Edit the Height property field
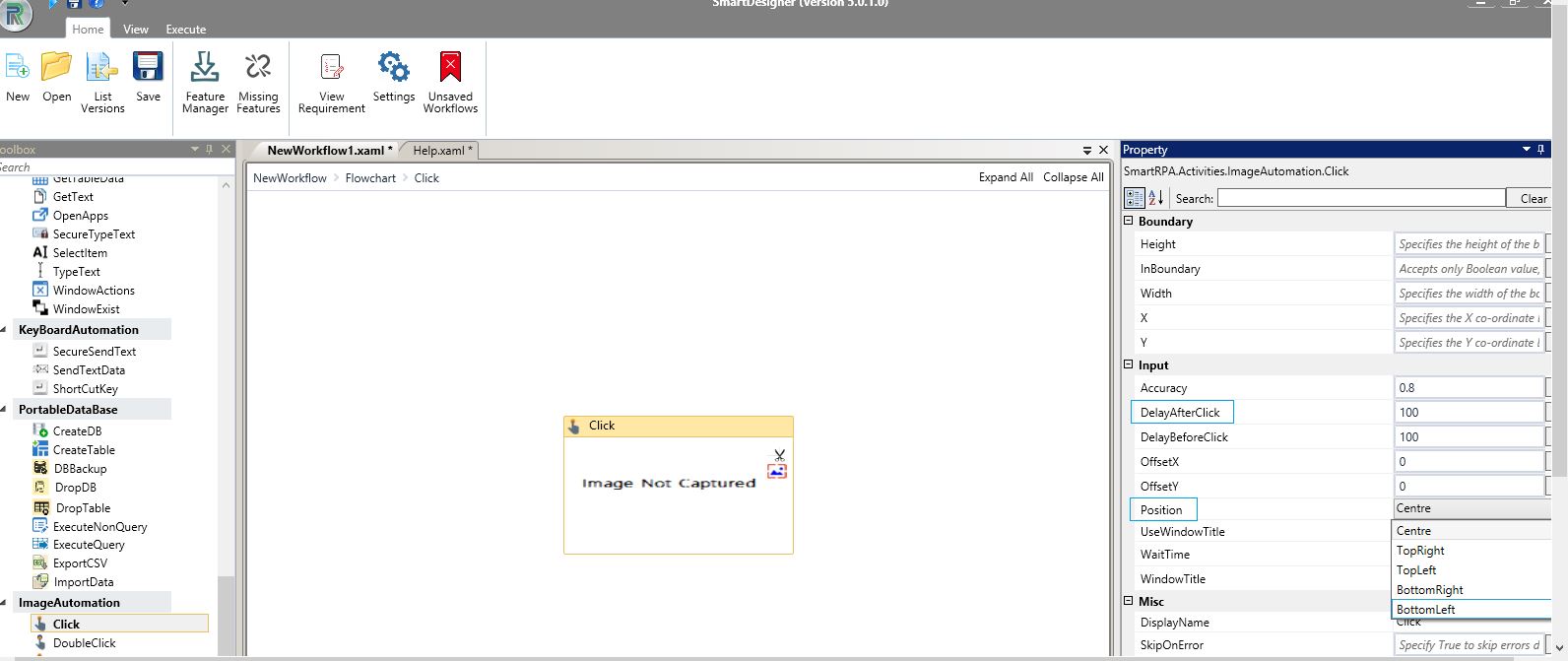The image size is (1568, 661). point(1469,244)
